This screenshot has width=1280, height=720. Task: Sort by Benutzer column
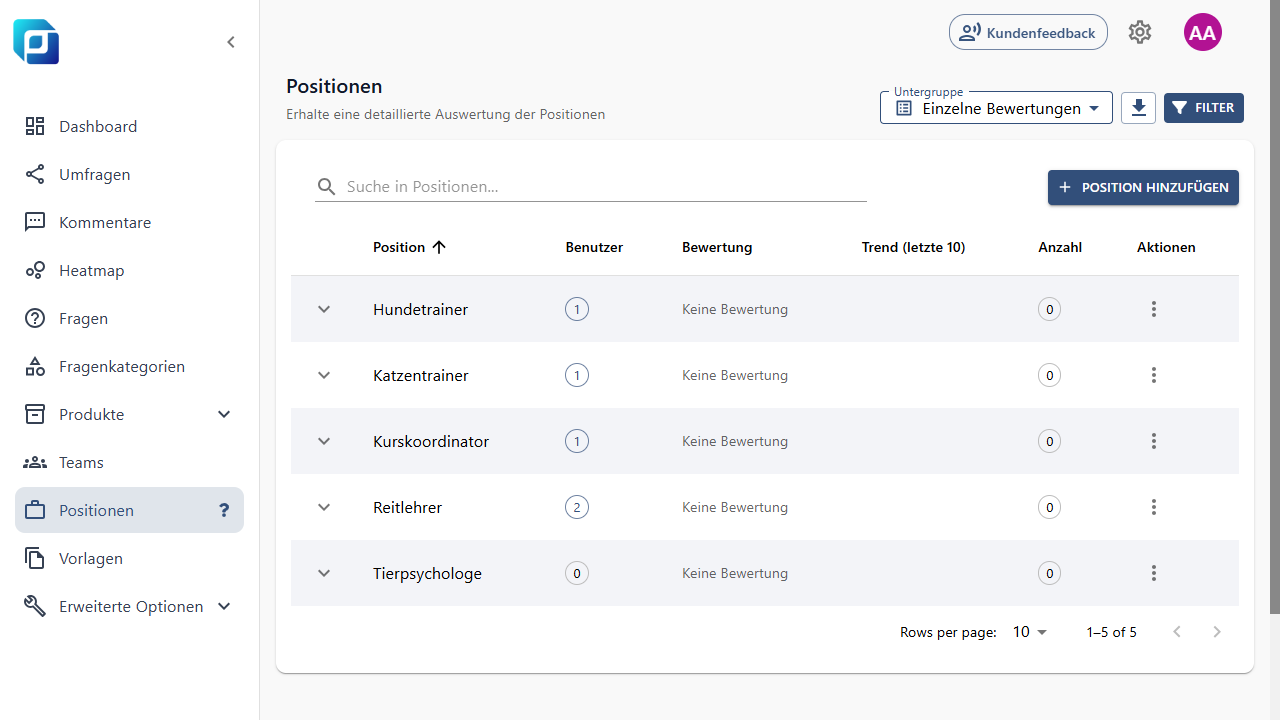click(x=594, y=247)
